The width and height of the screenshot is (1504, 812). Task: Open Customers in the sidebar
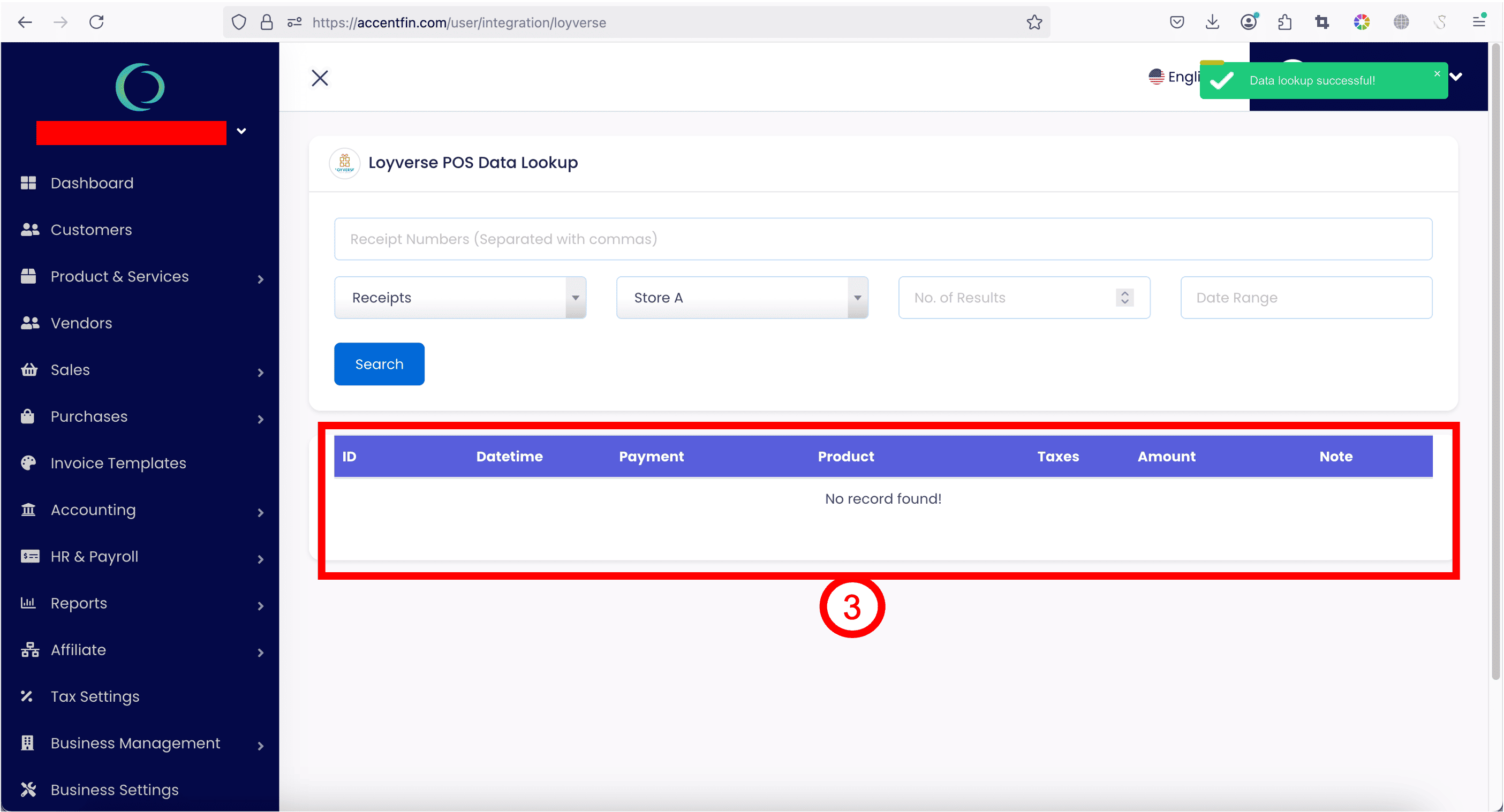(91, 230)
